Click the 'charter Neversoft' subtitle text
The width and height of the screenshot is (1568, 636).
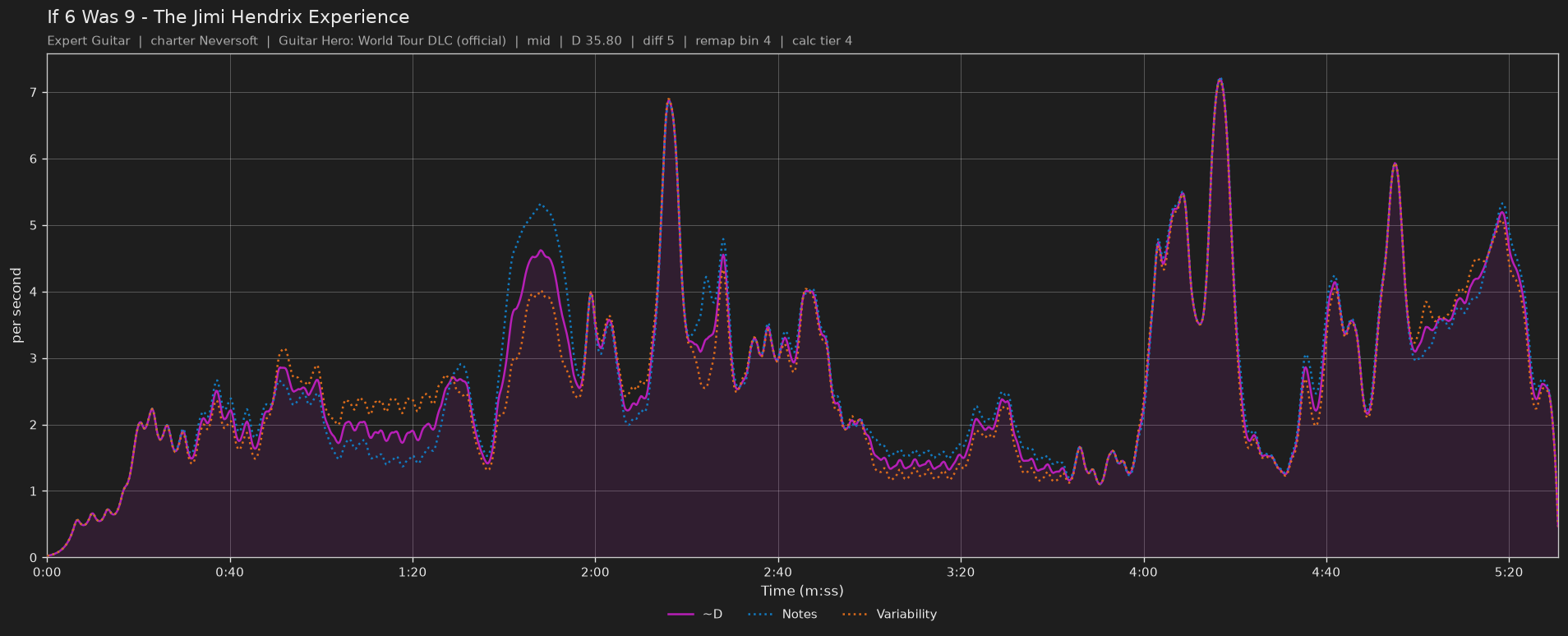pyautogui.click(x=204, y=41)
